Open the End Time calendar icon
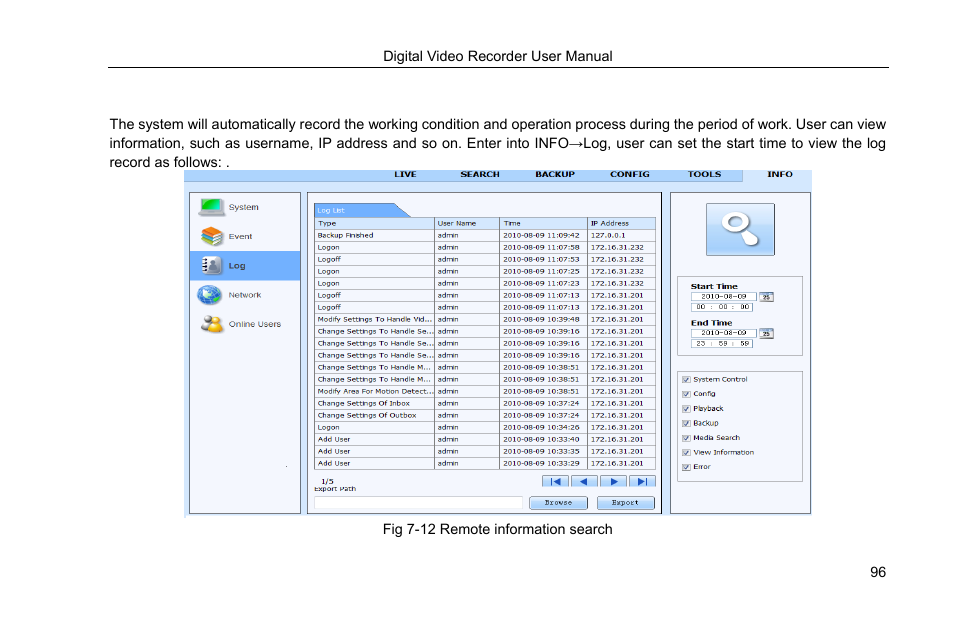 click(766, 333)
